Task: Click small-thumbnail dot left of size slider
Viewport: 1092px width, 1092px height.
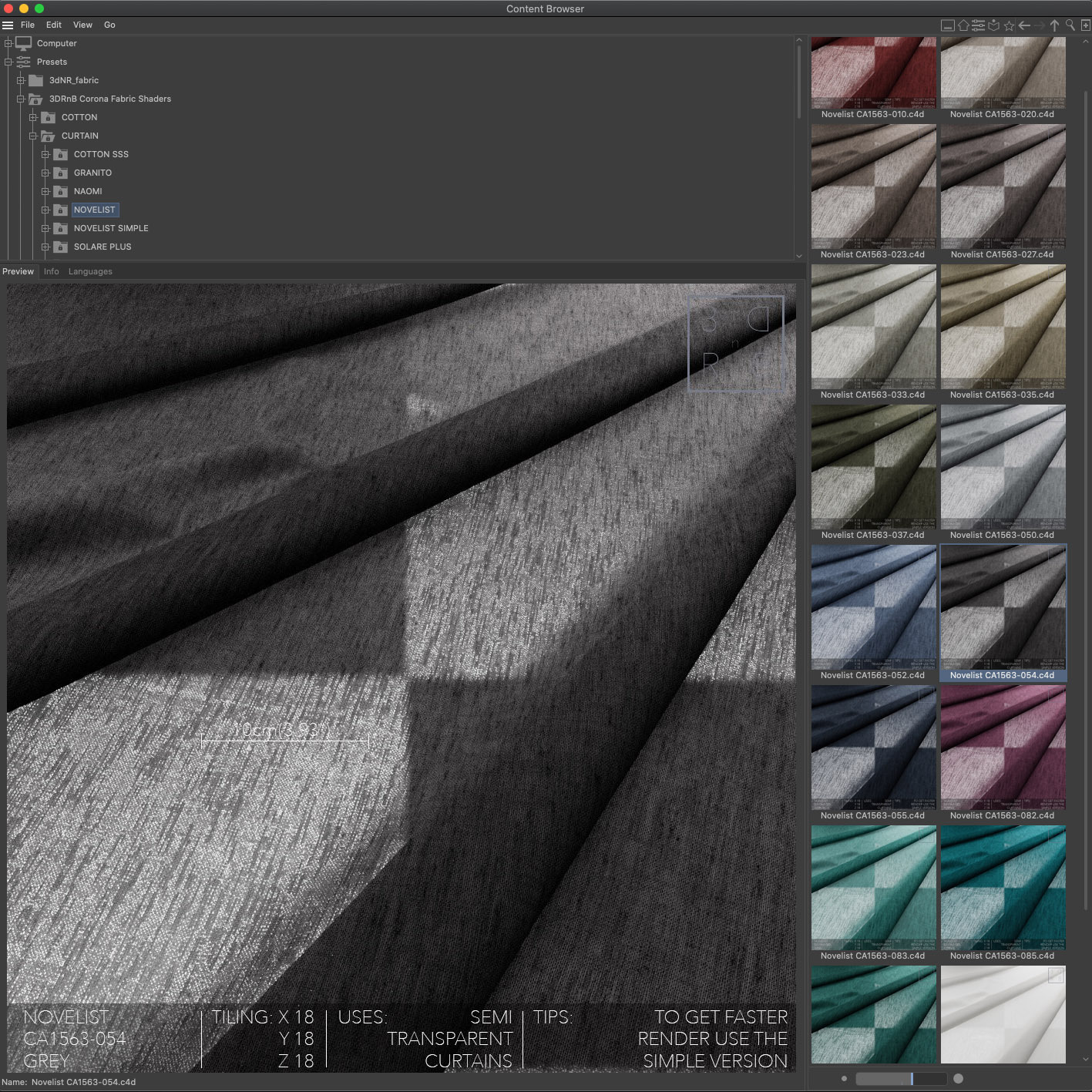Action: tap(845, 1079)
